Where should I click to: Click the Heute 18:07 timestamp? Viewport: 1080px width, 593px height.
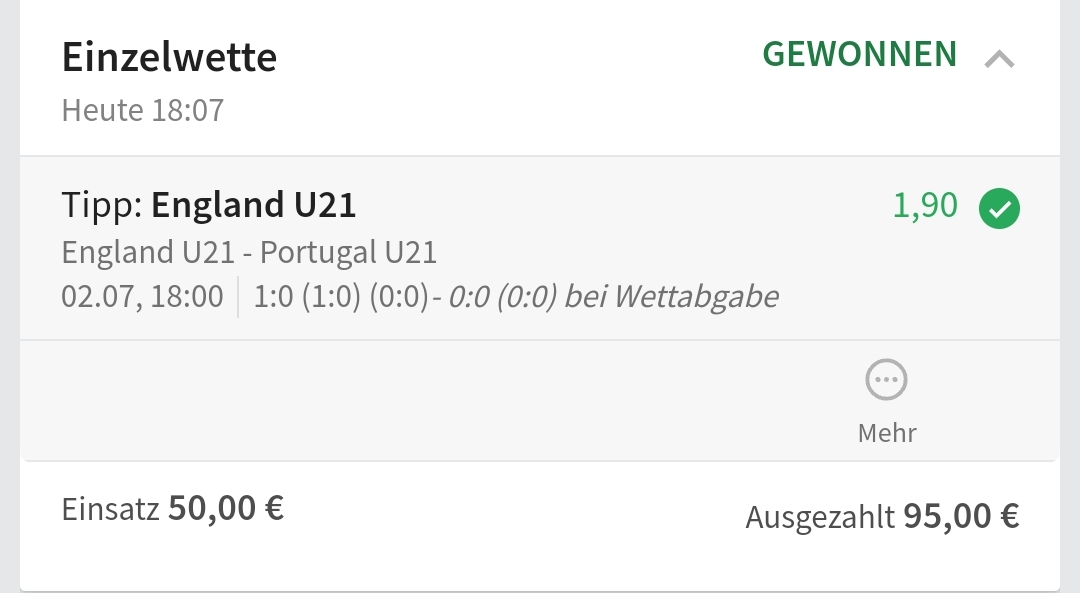[143, 110]
